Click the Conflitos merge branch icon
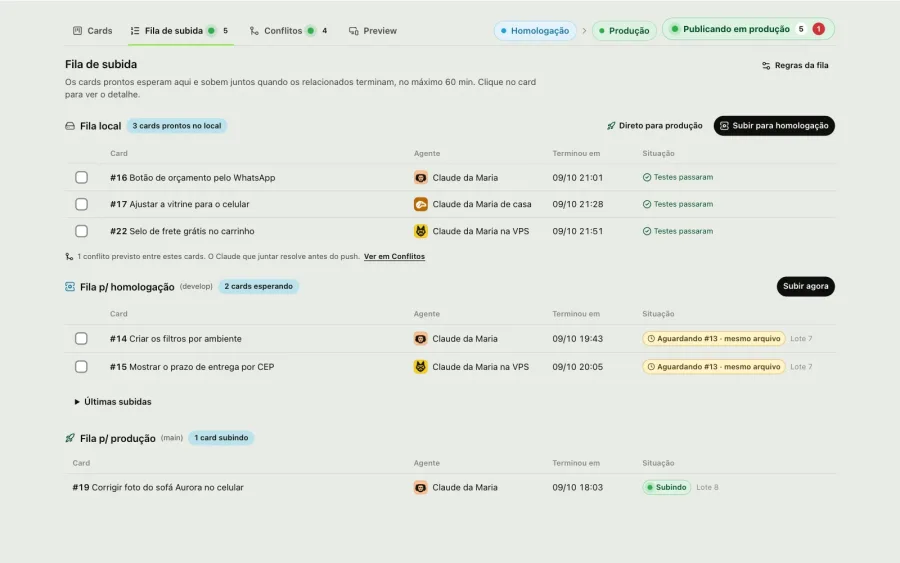The width and height of the screenshot is (900, 563). click(x=254, y=31)
